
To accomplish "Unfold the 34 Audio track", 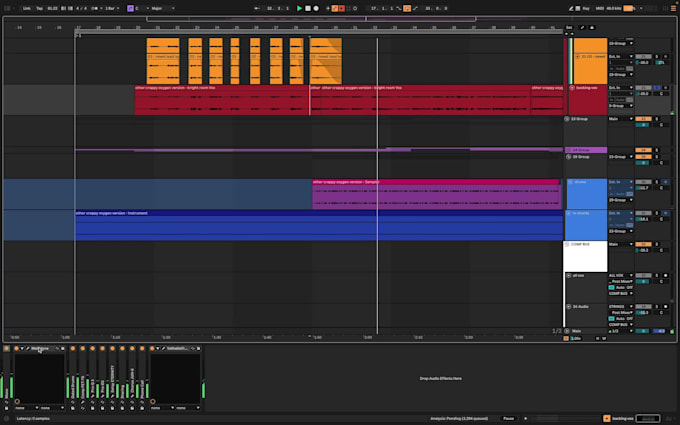I will coord(569,307).
